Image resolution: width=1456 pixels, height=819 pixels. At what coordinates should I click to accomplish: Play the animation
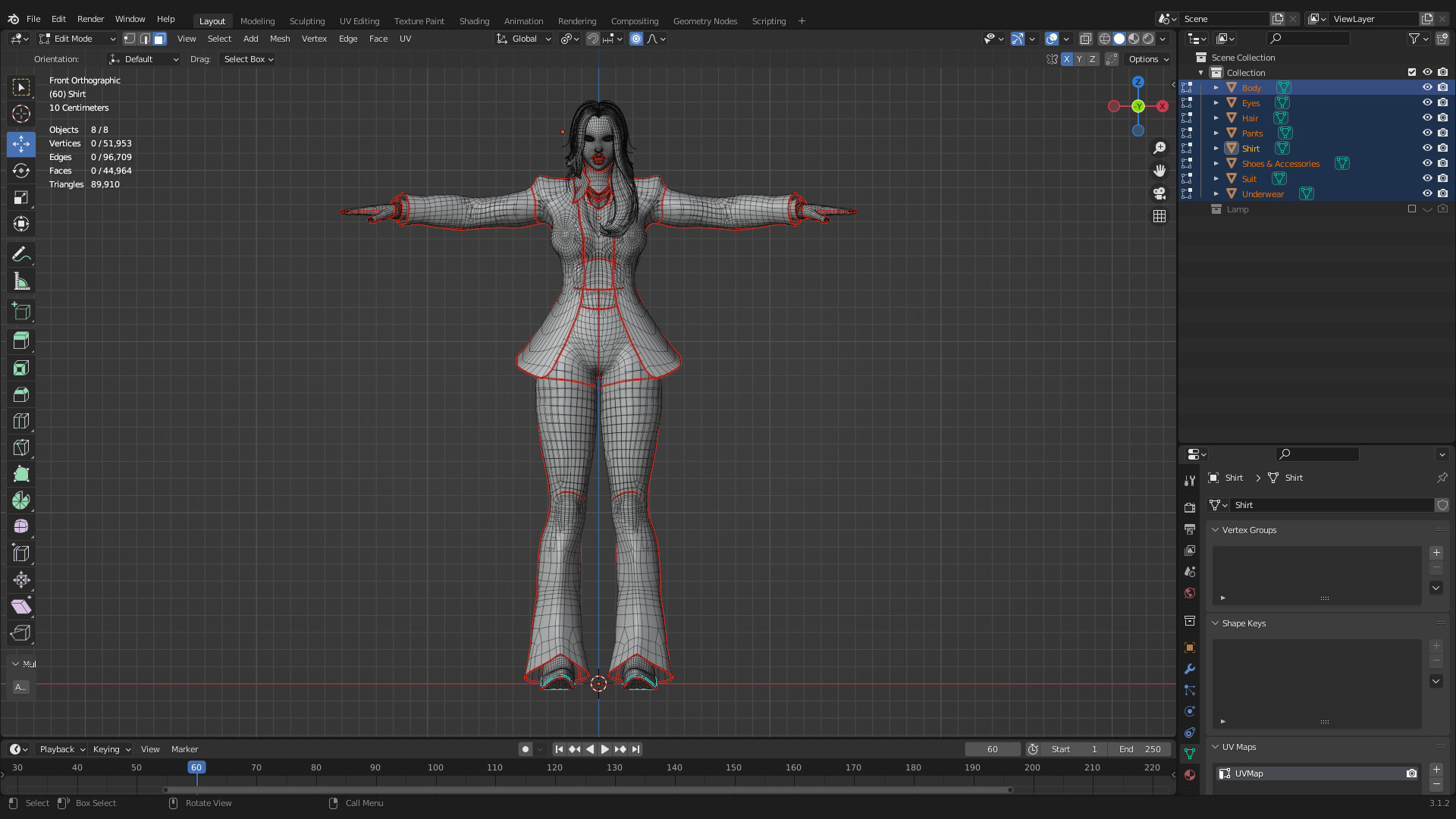pyautogui.click(x=605, y=749)
